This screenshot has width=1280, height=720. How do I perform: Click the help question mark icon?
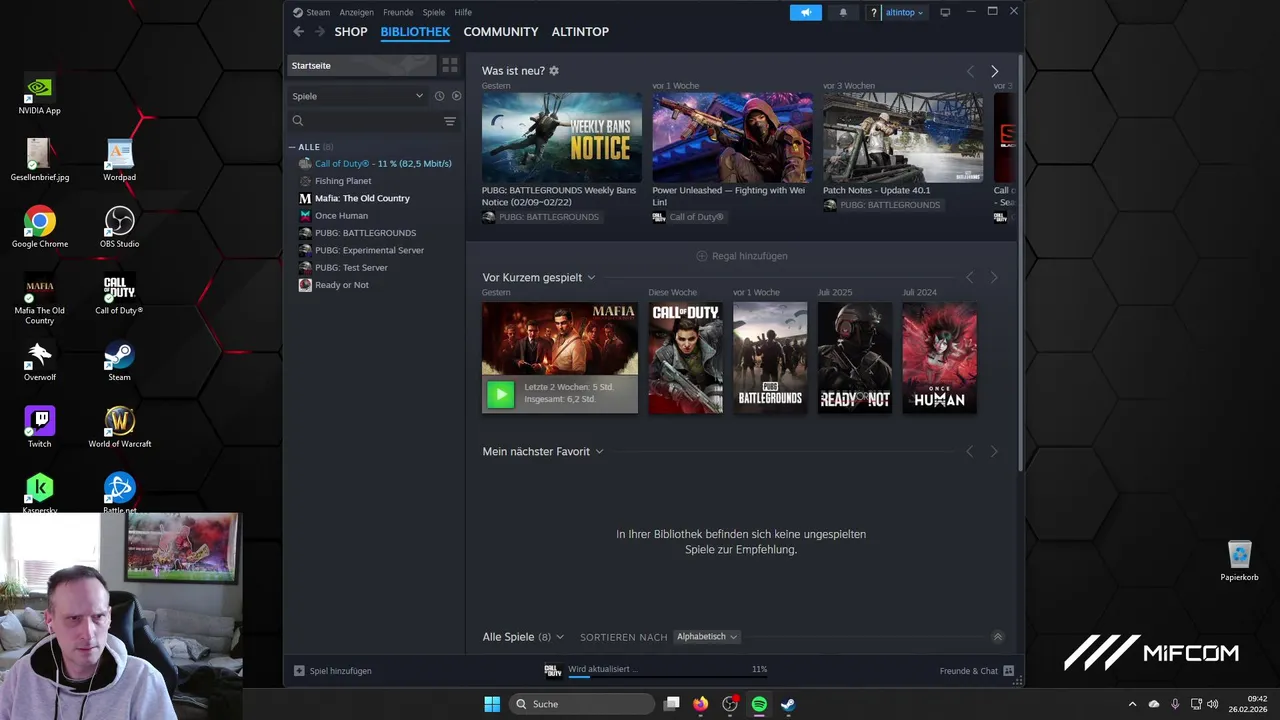click(873, 12)
